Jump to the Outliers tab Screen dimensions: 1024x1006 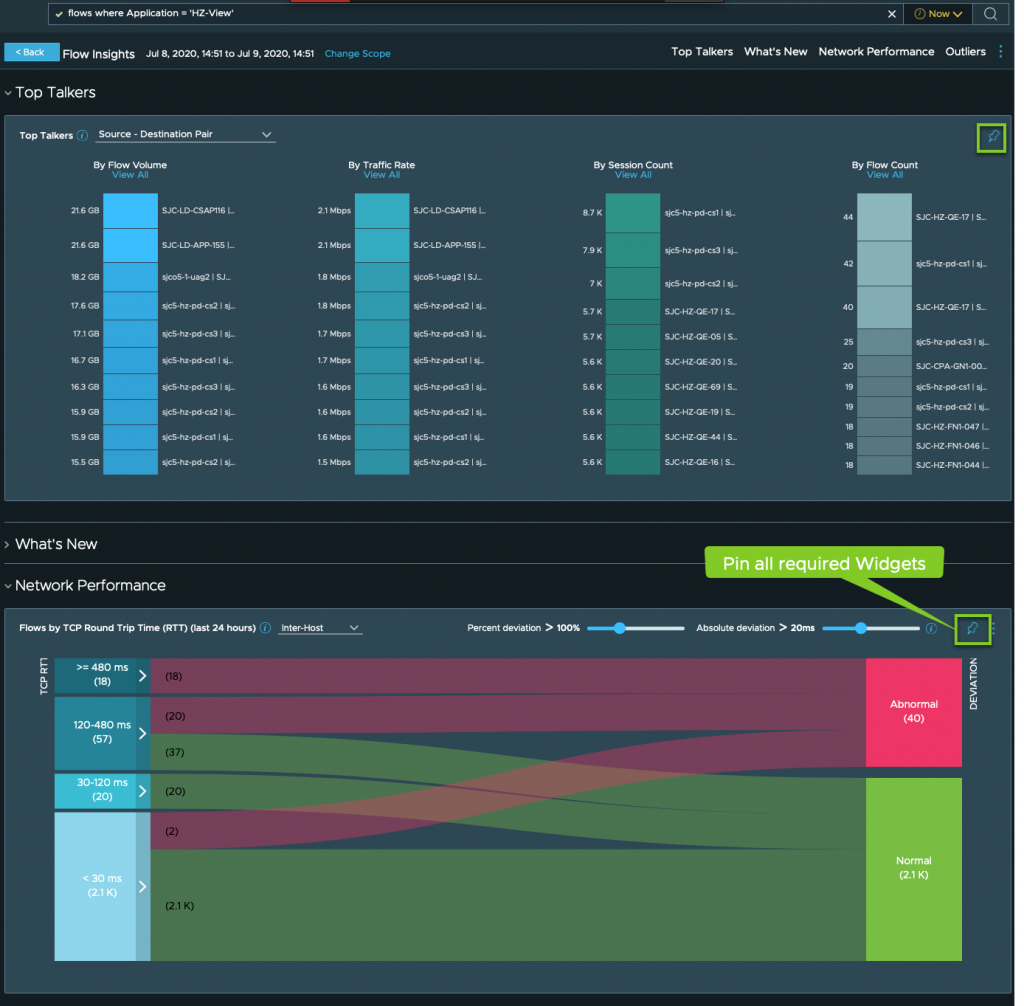[965, 52]
